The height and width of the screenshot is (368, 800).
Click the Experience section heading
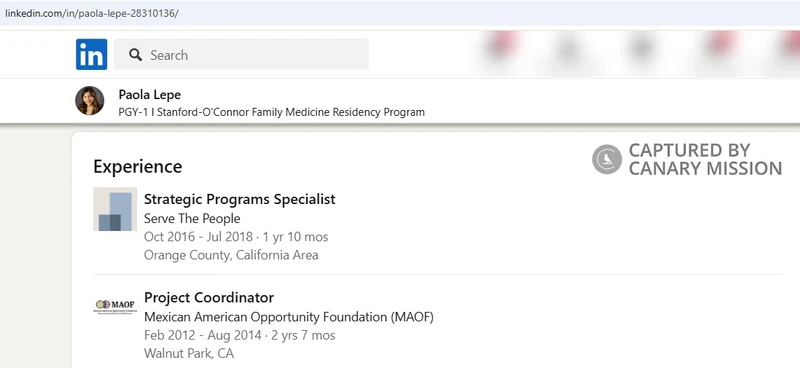(138, 166)
